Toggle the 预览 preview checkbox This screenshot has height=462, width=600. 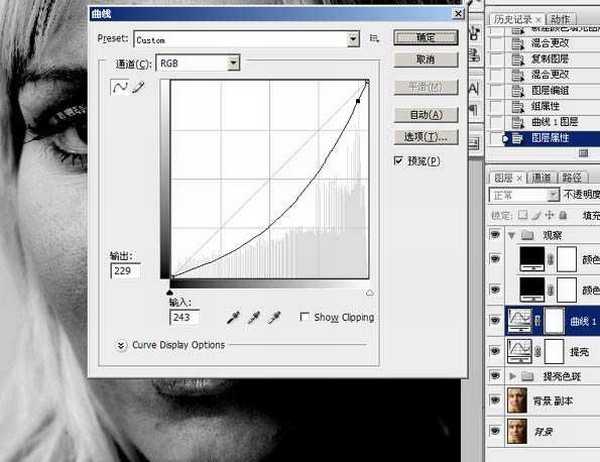[399, 160]
